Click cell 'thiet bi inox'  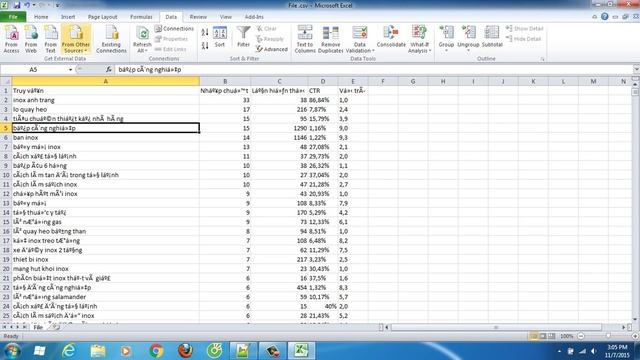(106, 260)
